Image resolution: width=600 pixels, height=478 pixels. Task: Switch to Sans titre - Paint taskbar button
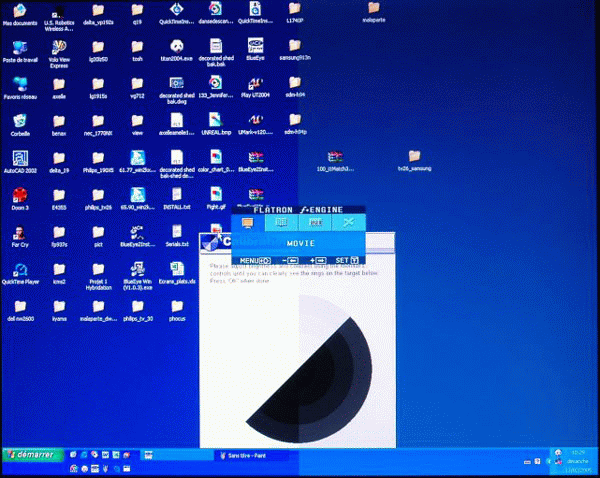(253, 455)
